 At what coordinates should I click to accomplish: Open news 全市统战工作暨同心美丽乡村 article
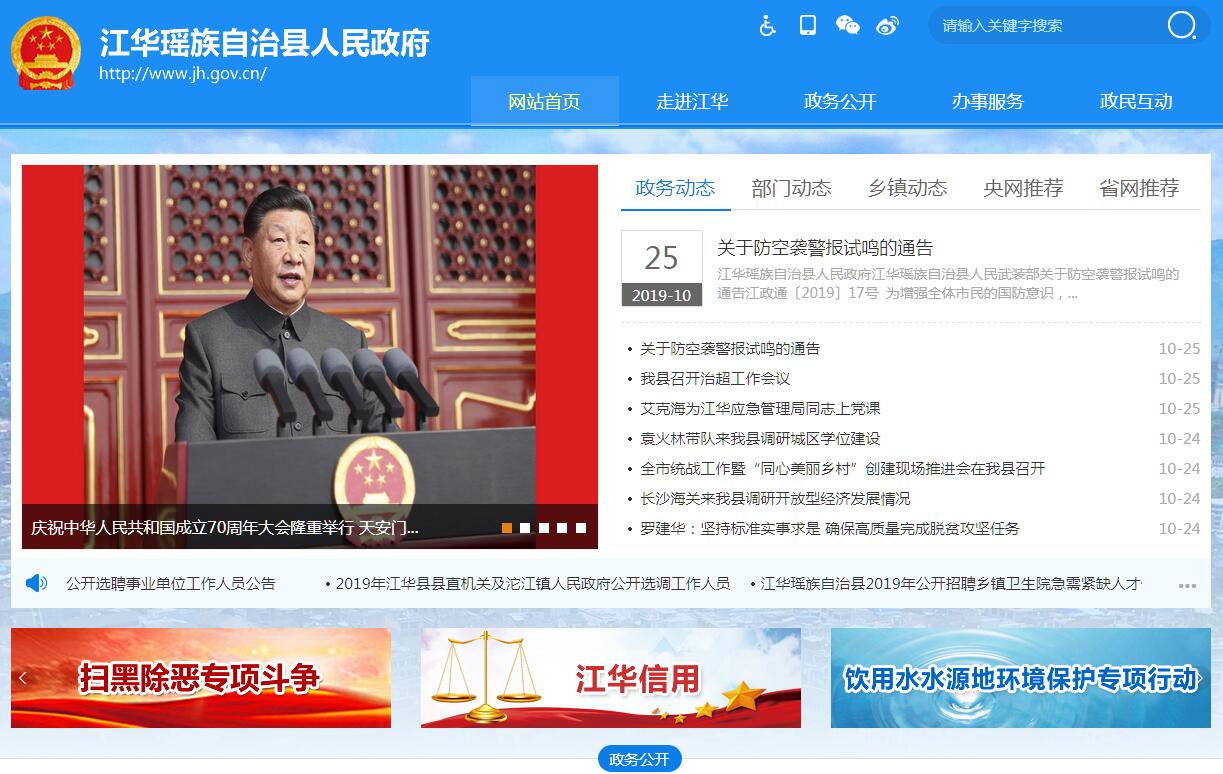coord(842,469)
